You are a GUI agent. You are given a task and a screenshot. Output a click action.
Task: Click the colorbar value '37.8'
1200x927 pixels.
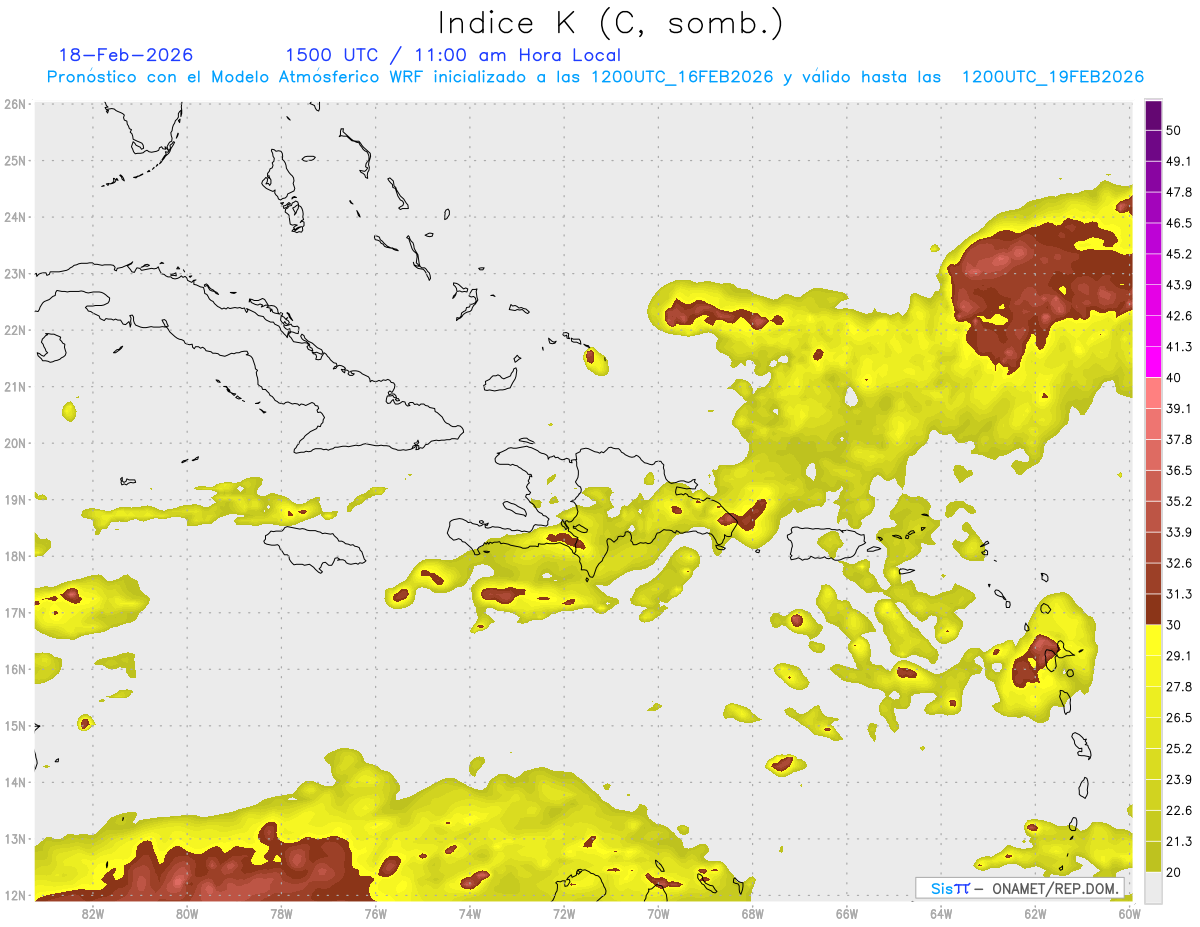pyautogui.click(x=1178, y=440)
